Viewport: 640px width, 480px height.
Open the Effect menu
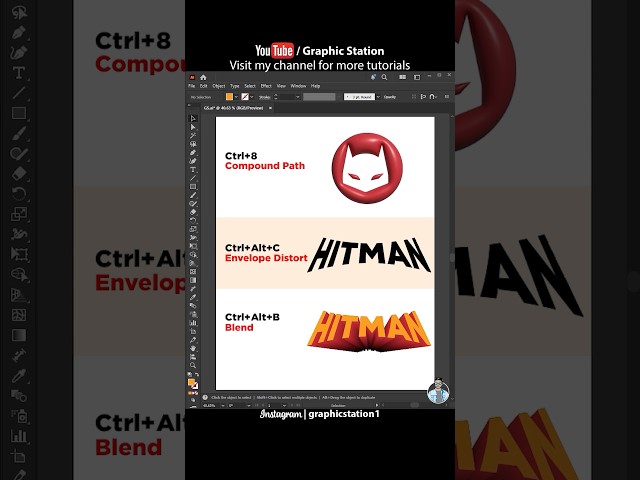click(x=266, y=86)
